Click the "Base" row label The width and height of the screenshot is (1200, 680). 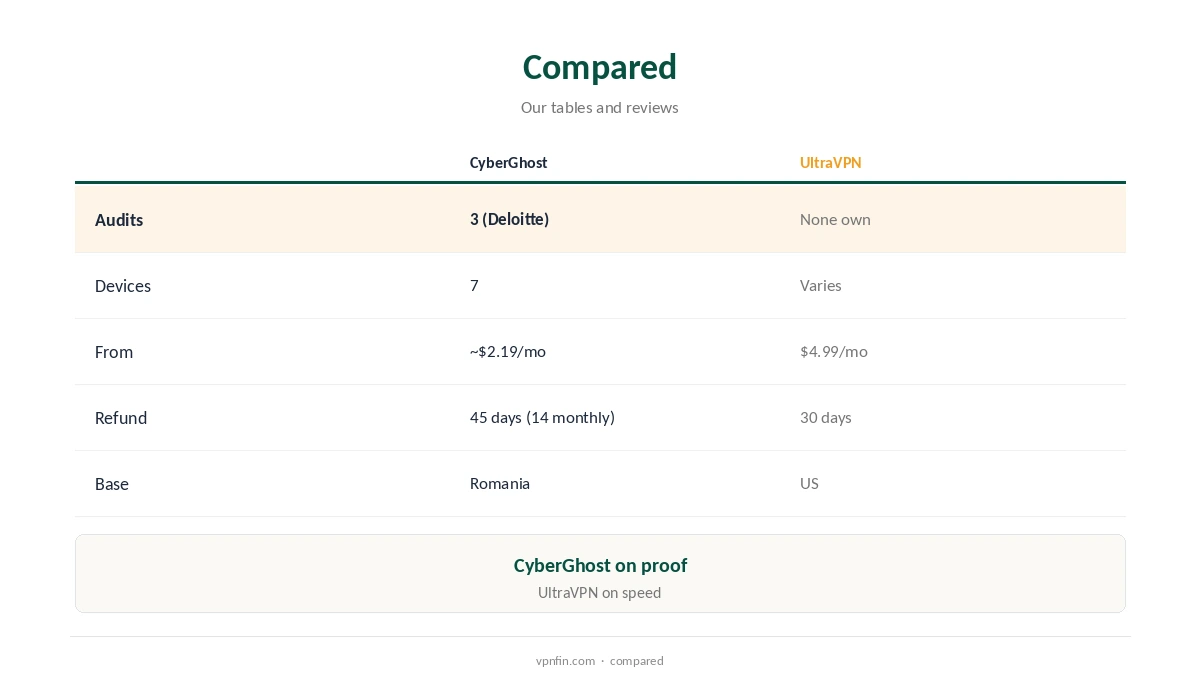point(112,484)
